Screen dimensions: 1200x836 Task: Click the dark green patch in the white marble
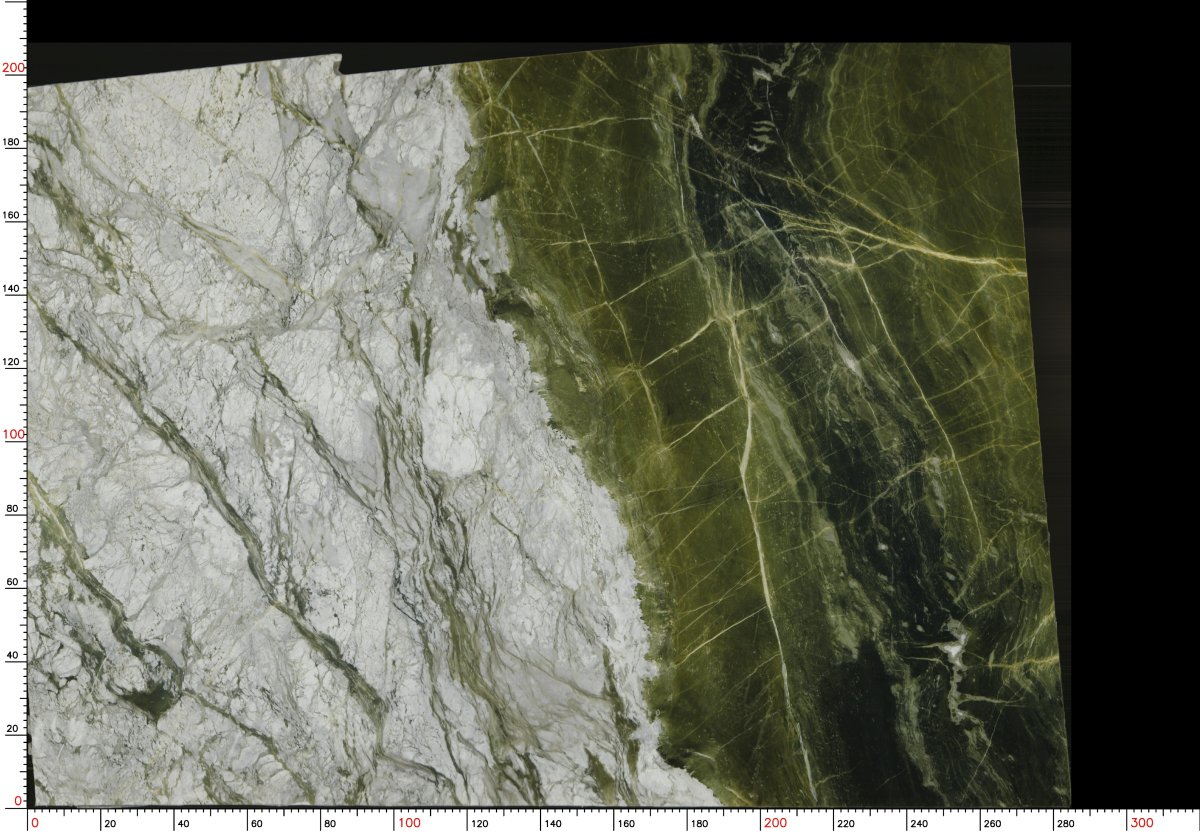[152, 701]
